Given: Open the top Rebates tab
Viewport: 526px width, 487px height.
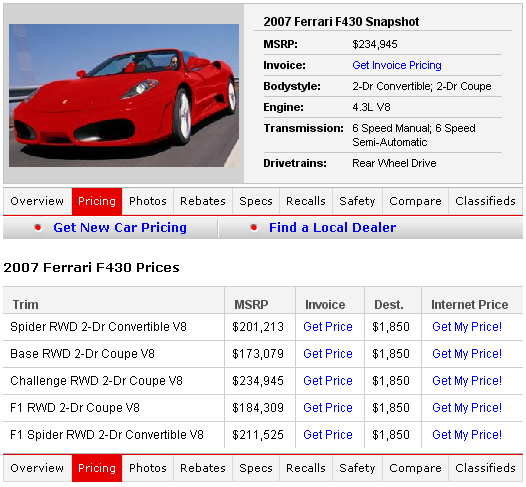Looking at the screenshot, I should coord(203,201).
